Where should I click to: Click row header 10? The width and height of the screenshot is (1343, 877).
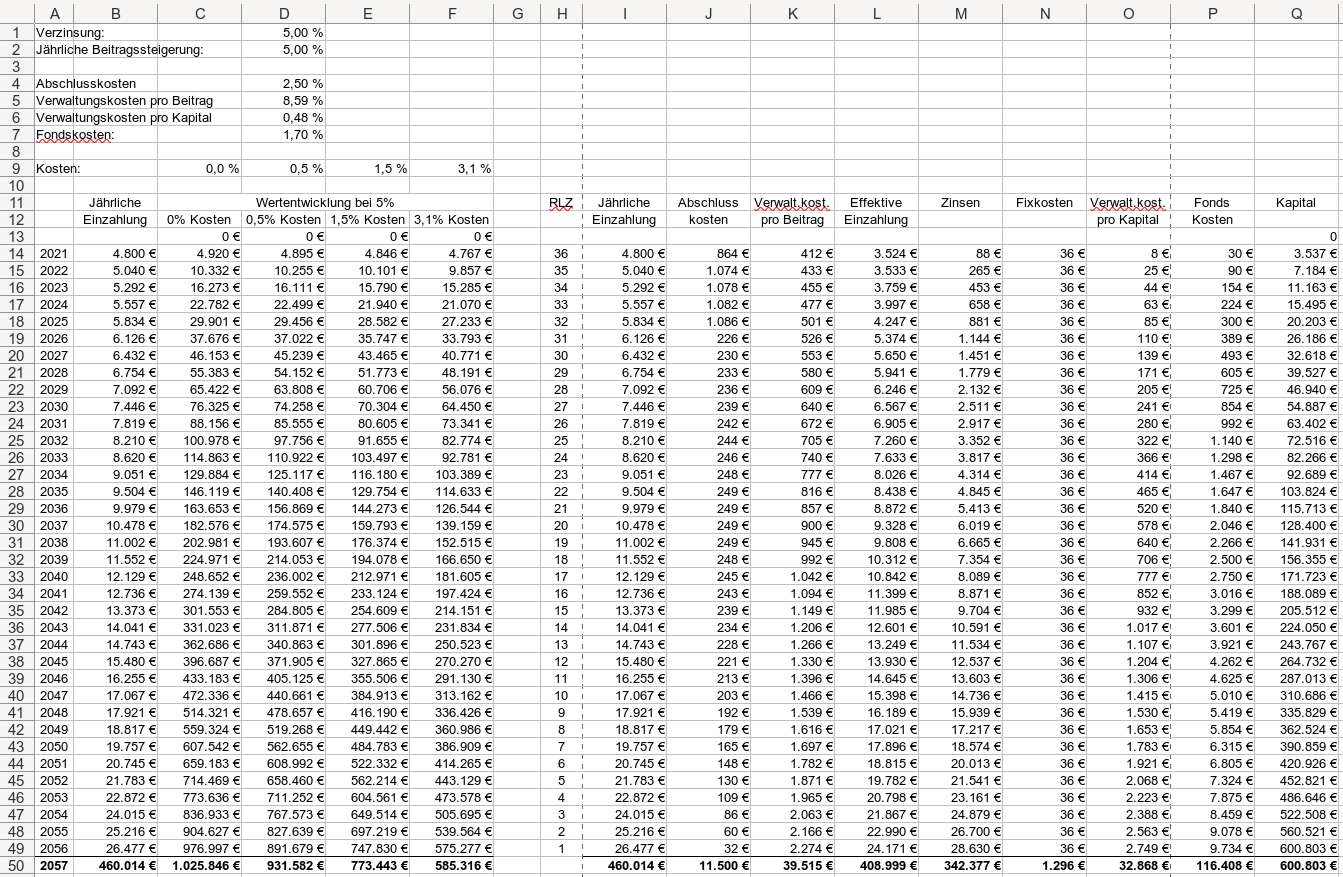(x=17, y=185)
